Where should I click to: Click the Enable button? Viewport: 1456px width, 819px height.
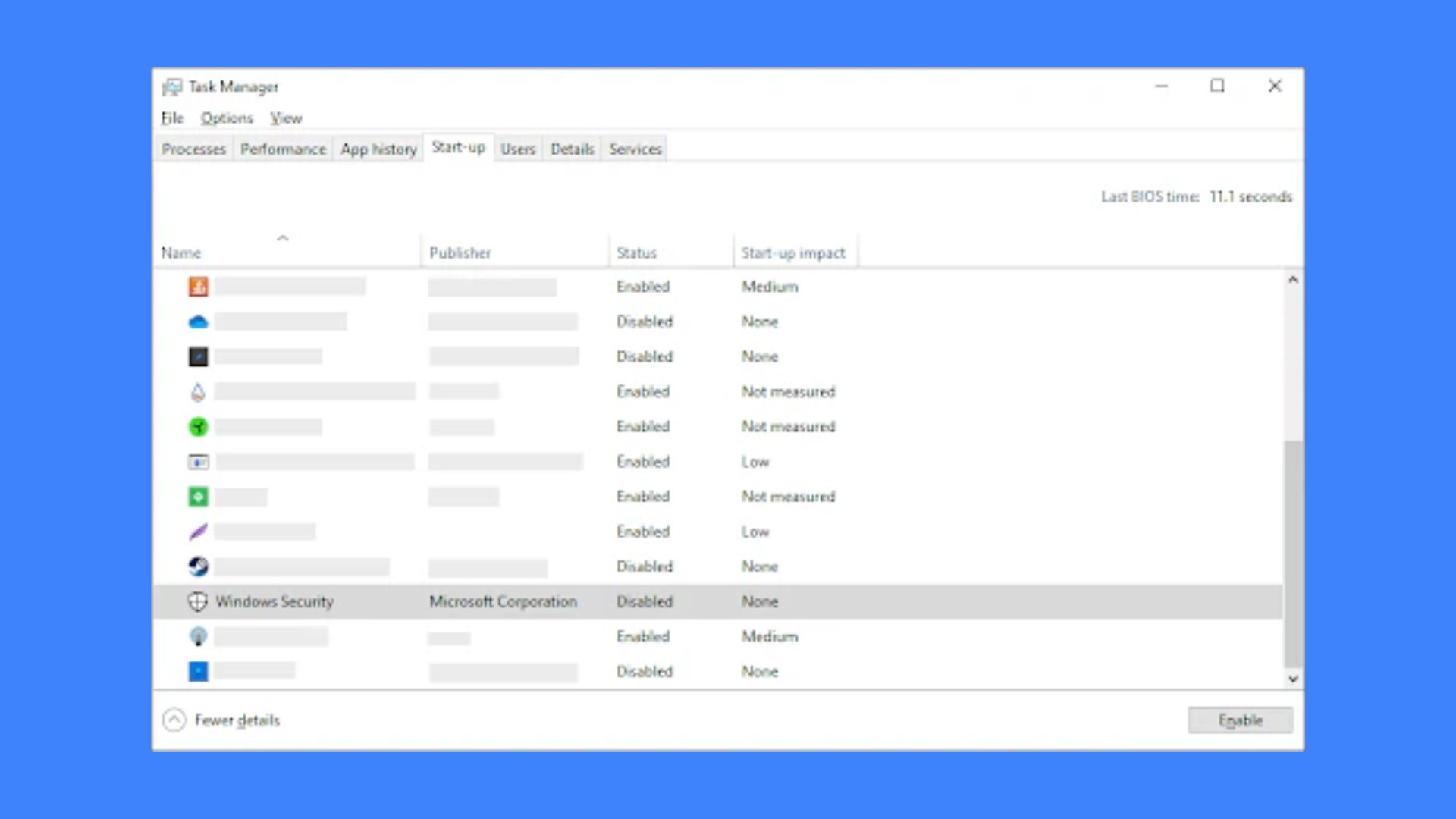pyautogui.click(x=1241, y=720)
